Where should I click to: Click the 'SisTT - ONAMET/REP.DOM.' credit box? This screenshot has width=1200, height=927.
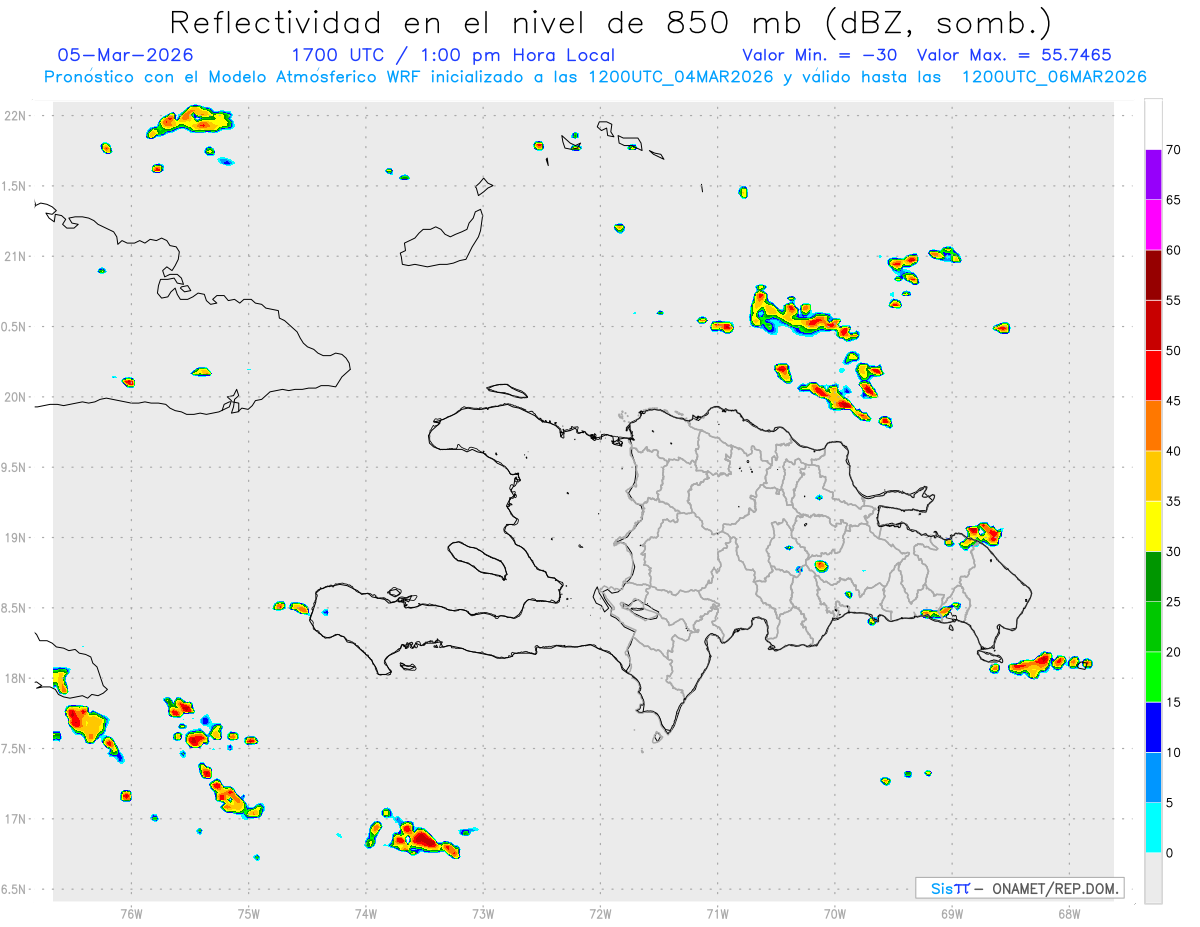tap(1019, 888)
